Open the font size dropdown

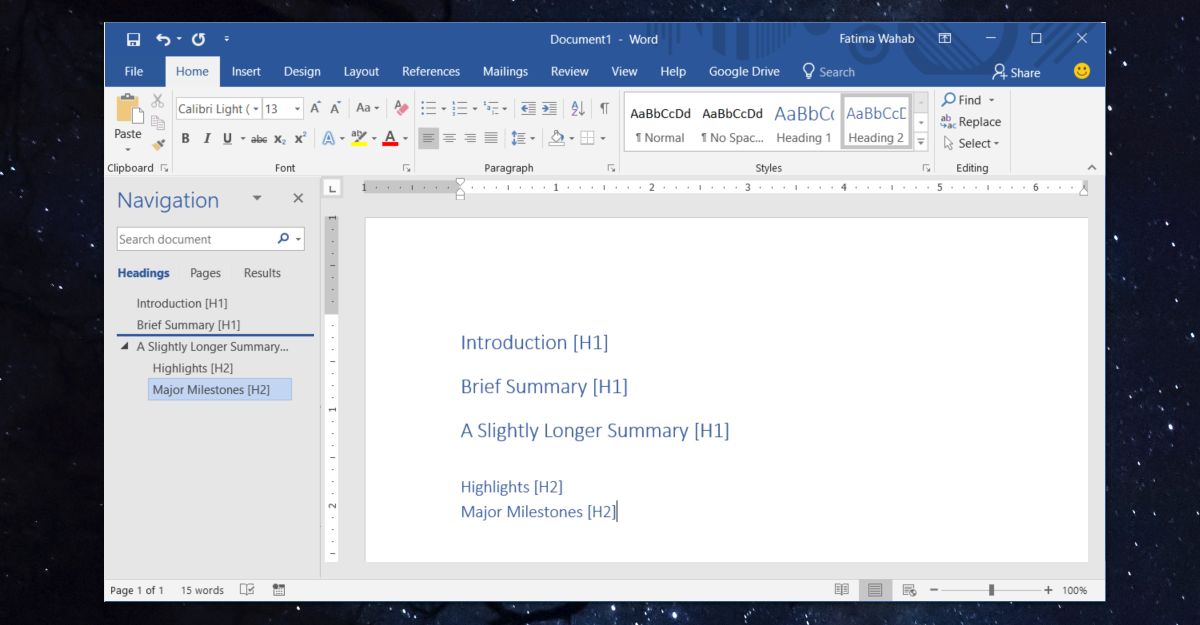298,108
